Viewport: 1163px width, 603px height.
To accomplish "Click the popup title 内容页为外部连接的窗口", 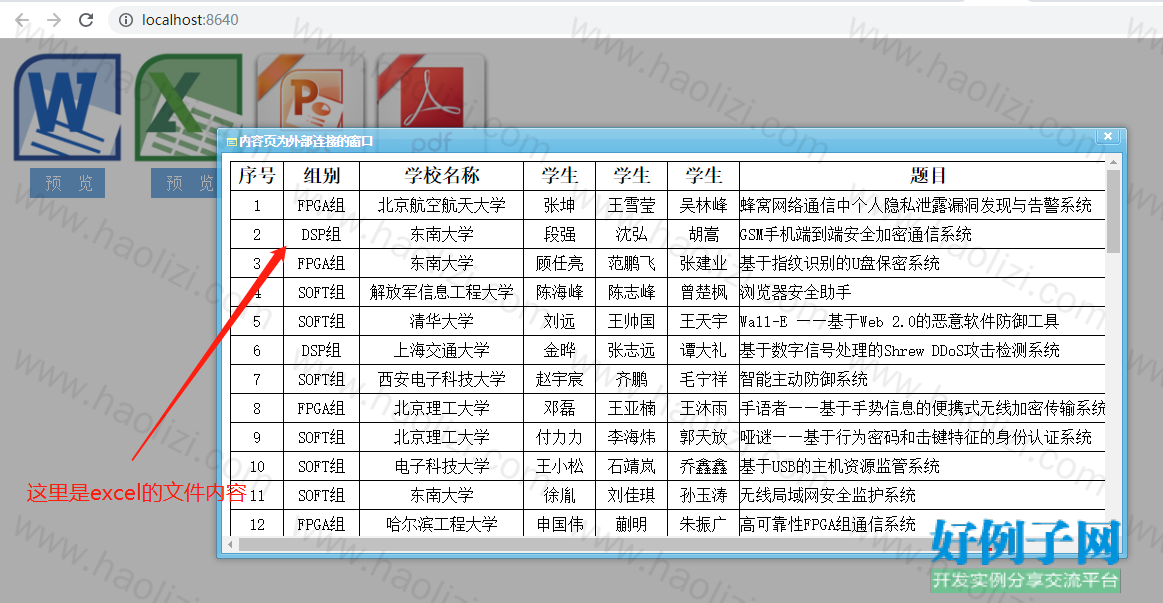I will click(x=306, y=142).
